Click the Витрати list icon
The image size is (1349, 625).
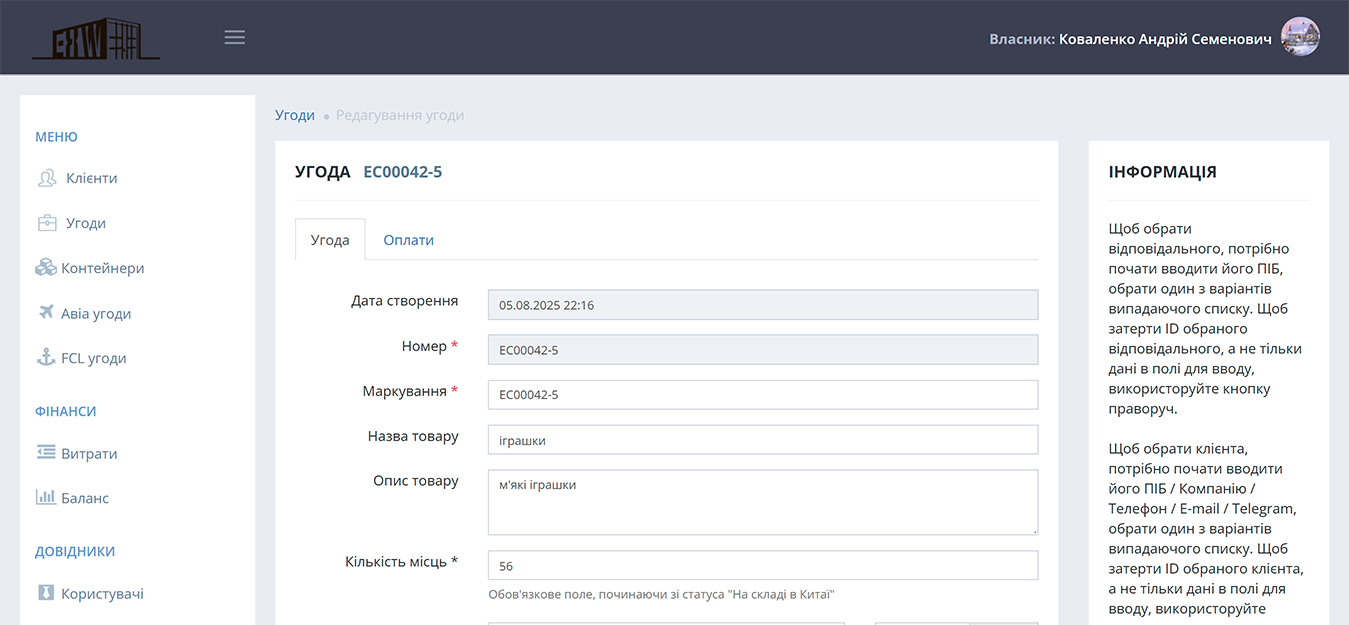(46, 453)
